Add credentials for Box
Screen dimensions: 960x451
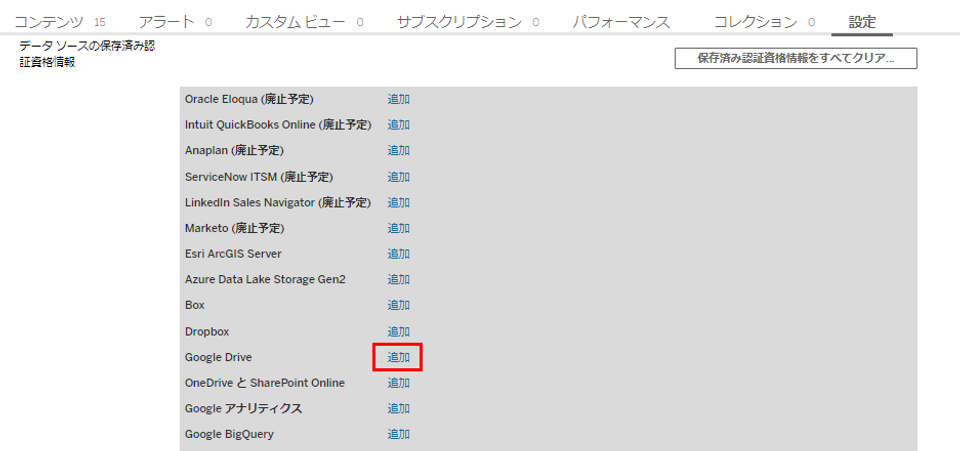coord(399,305)
